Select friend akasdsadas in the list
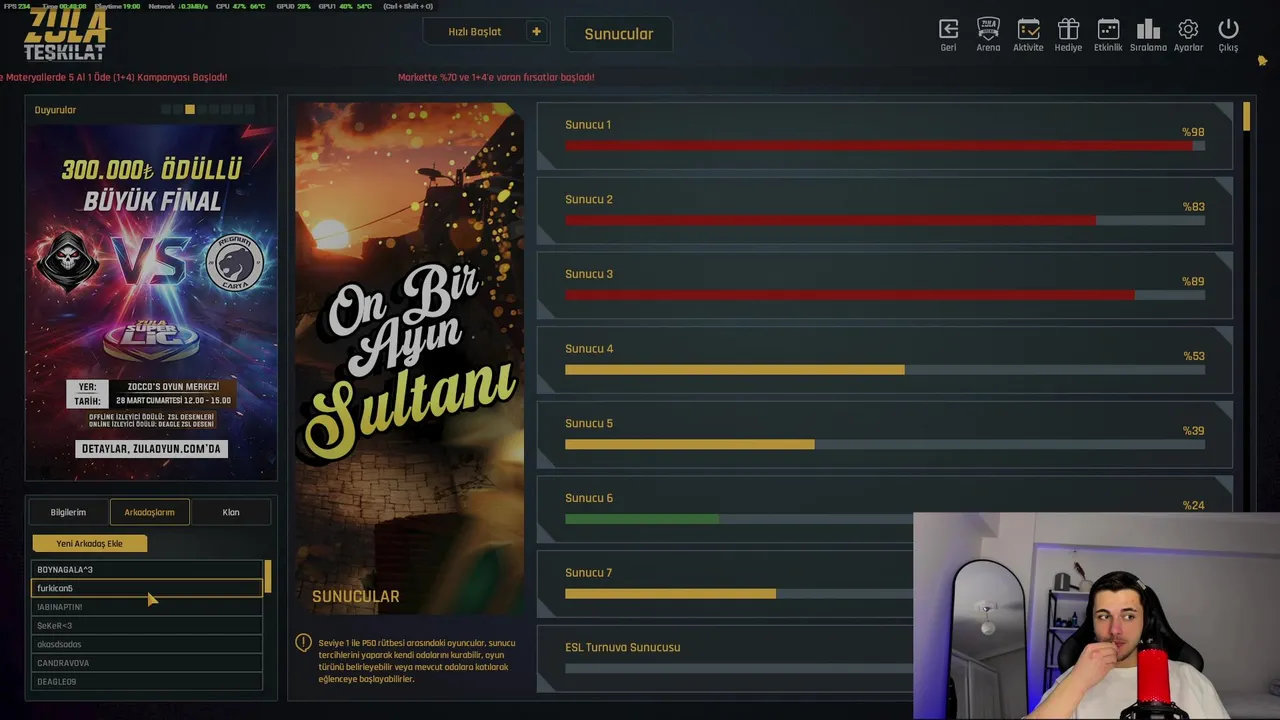The width and height of the screenshot is (1280, 720). (x=147, y=644)
